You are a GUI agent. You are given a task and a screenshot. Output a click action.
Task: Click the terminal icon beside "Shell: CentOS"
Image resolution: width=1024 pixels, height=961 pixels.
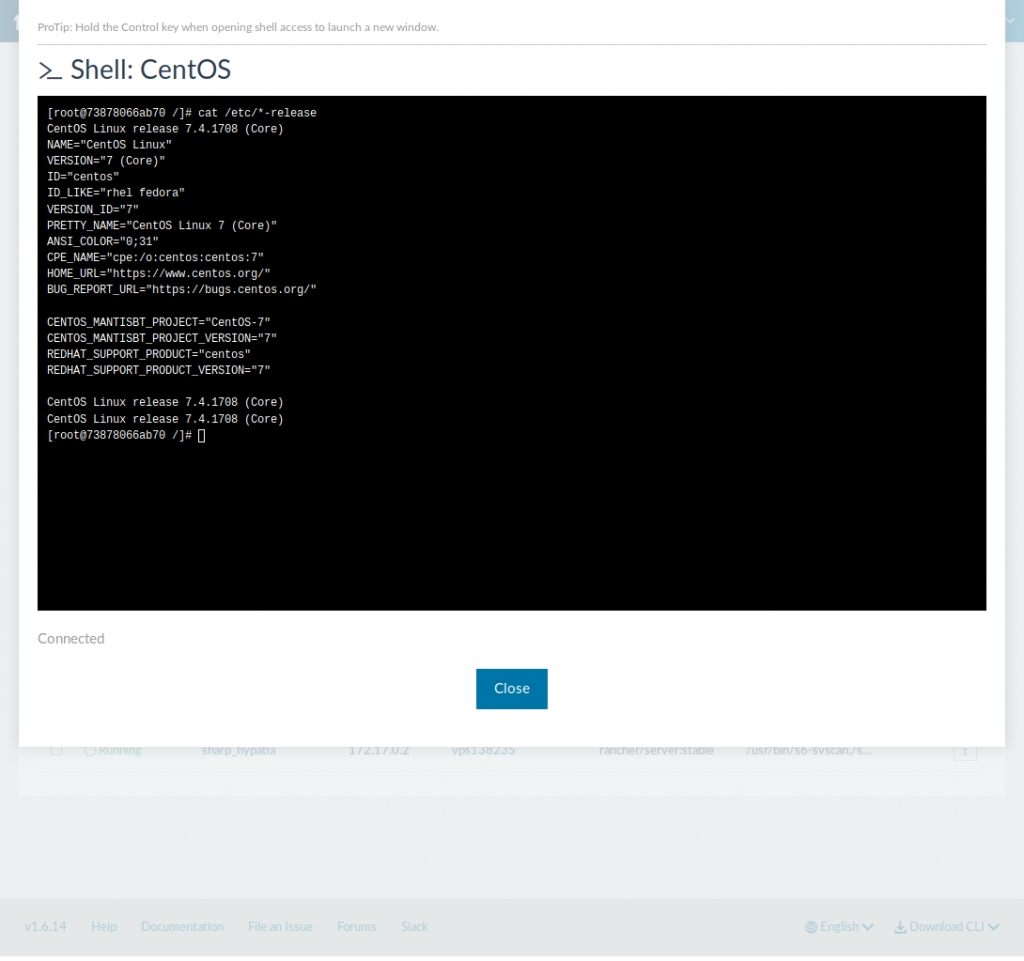click(50, 70)
